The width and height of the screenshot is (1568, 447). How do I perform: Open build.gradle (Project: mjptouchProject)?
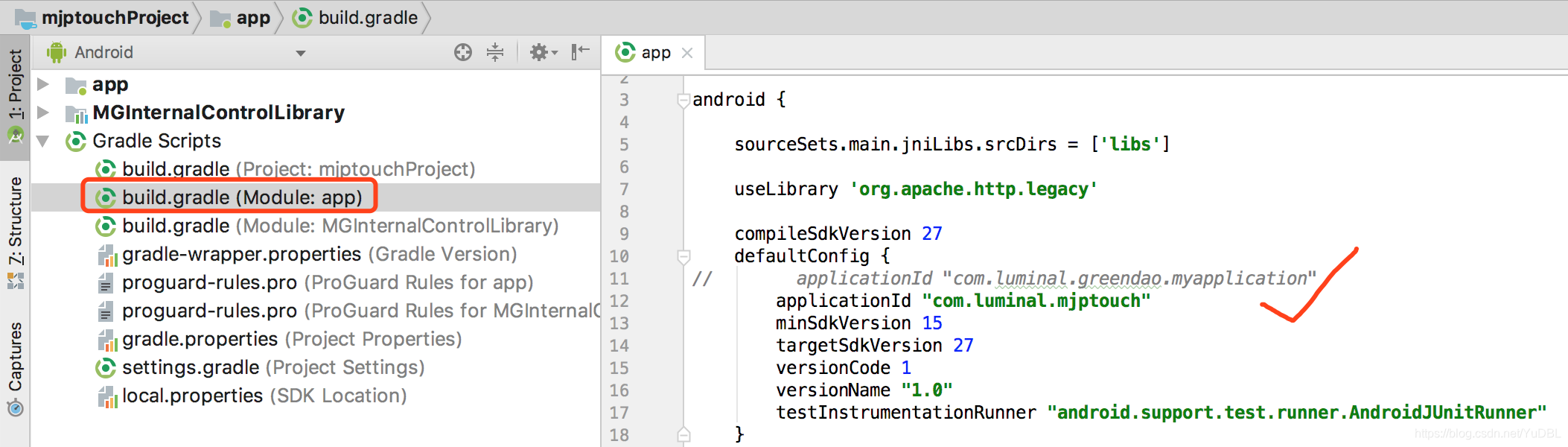299,169
